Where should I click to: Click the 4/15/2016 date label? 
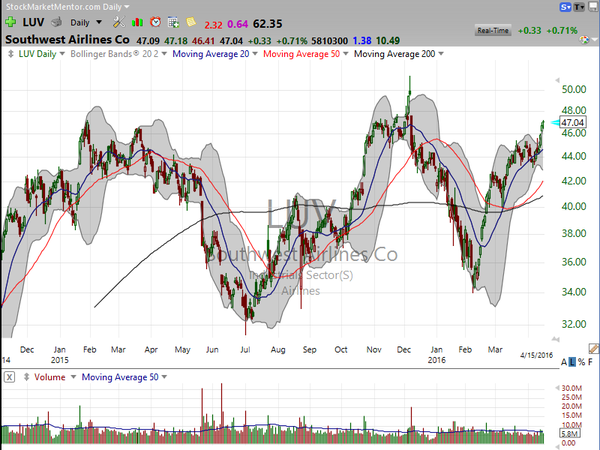[x=536, y=355]
